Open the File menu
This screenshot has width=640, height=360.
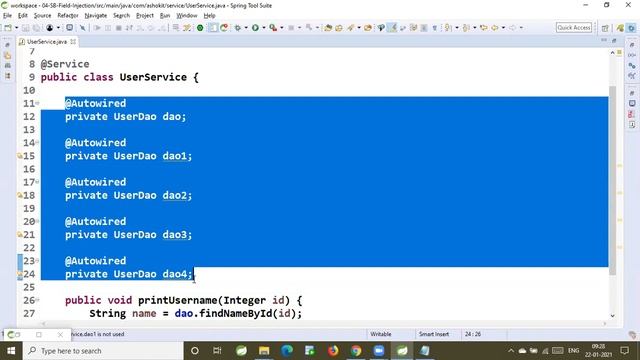coord(7,16)
